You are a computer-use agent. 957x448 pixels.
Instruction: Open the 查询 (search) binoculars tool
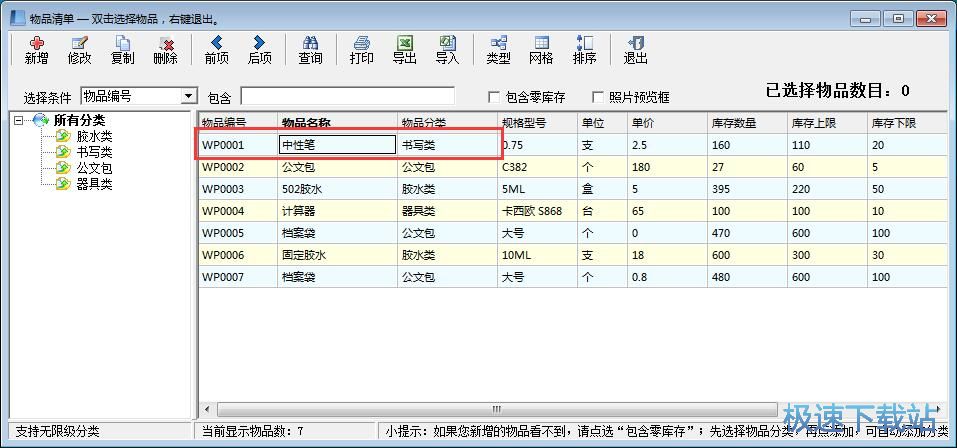(310, 50)
